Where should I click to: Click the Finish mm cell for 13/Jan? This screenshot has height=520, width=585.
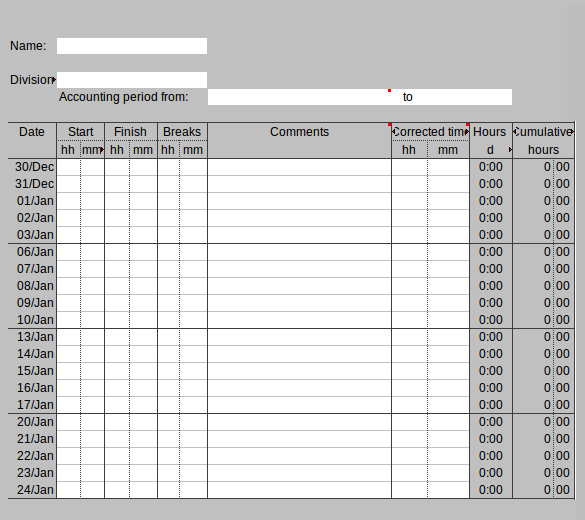143,337
